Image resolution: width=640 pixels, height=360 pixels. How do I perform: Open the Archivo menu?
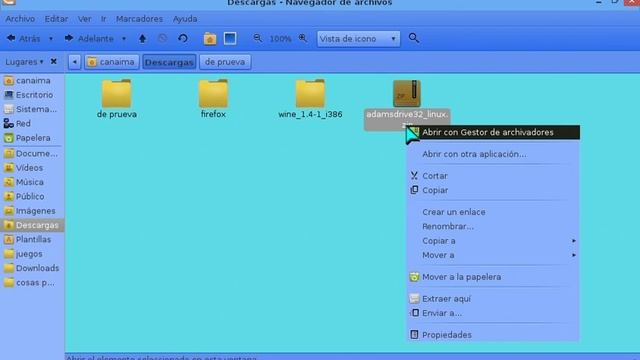tap(20, 19)
